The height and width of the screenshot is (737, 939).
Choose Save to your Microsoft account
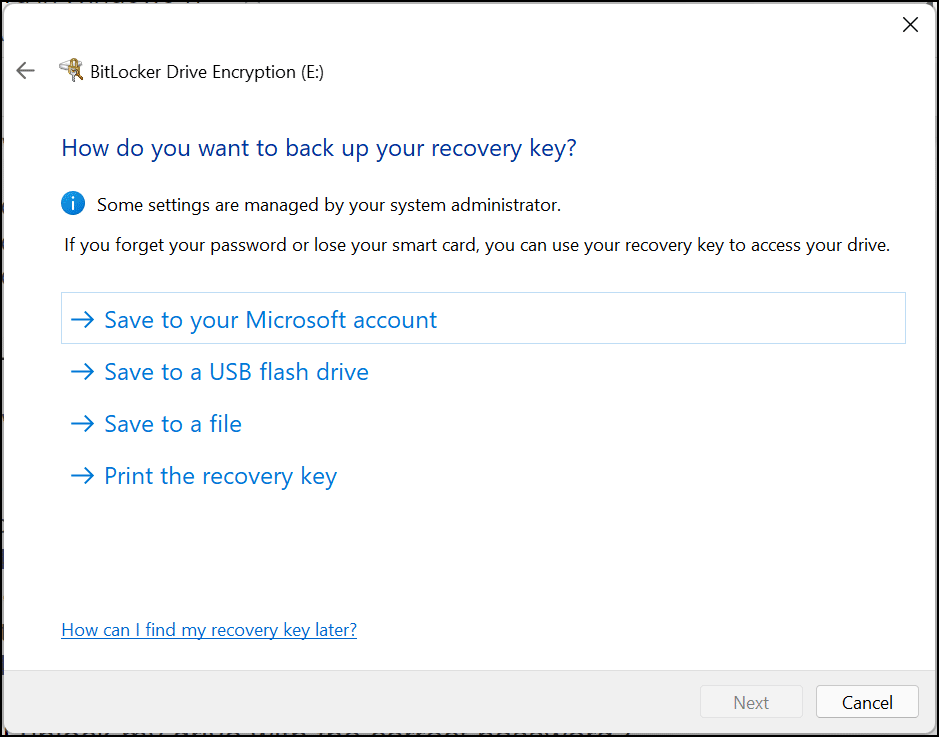pos(270,320)
